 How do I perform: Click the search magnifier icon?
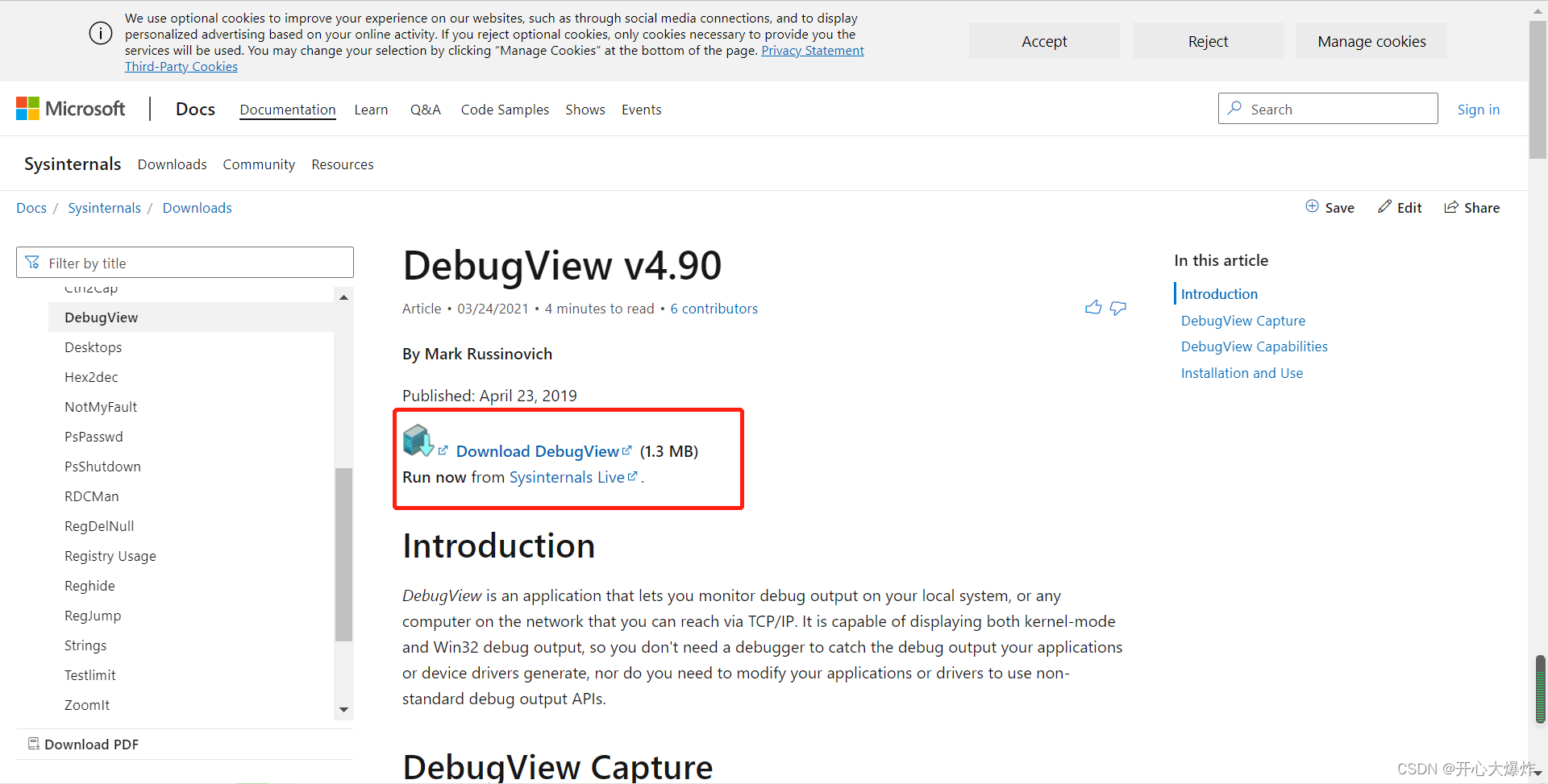tap(1236, 108)
